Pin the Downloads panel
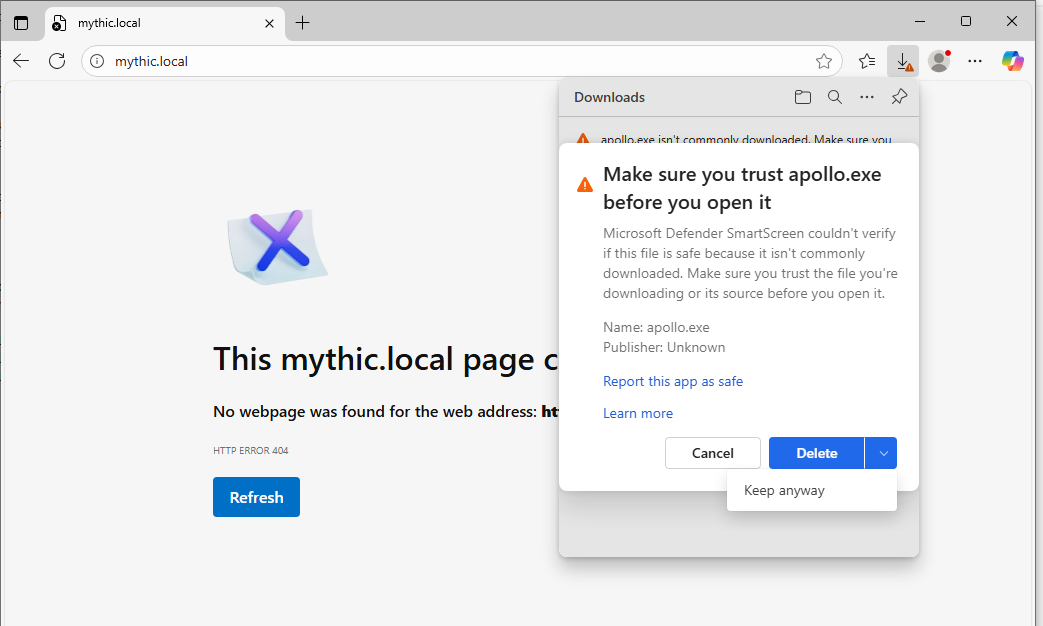The height and width of the screenshot is (626, 1043). (899, 97)
